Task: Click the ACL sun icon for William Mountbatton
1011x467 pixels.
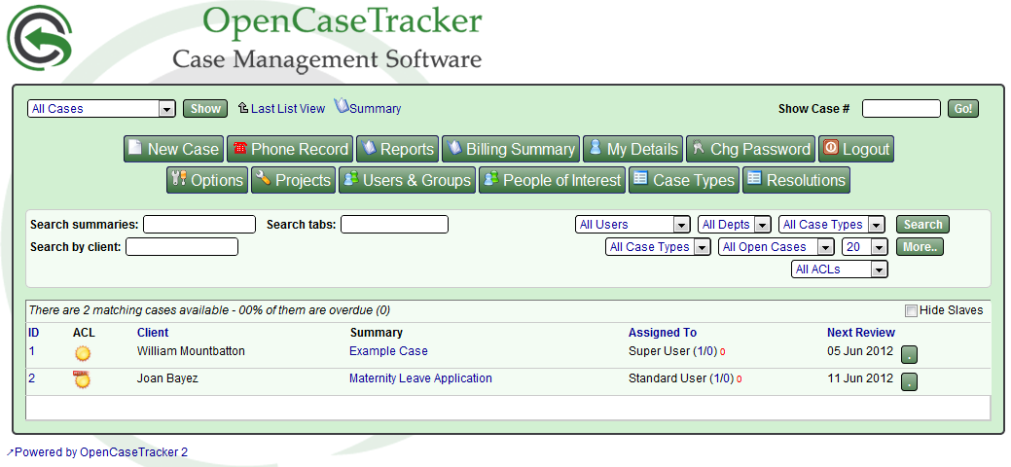Action: pyautogui.click(x=83, y=353)
